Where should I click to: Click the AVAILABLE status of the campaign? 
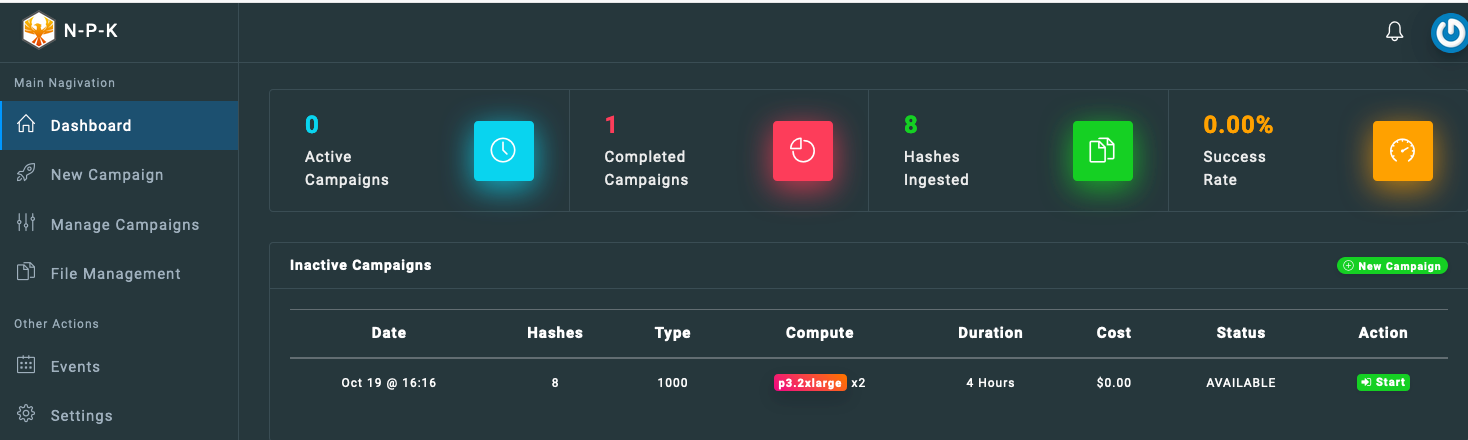point(1240,382)
